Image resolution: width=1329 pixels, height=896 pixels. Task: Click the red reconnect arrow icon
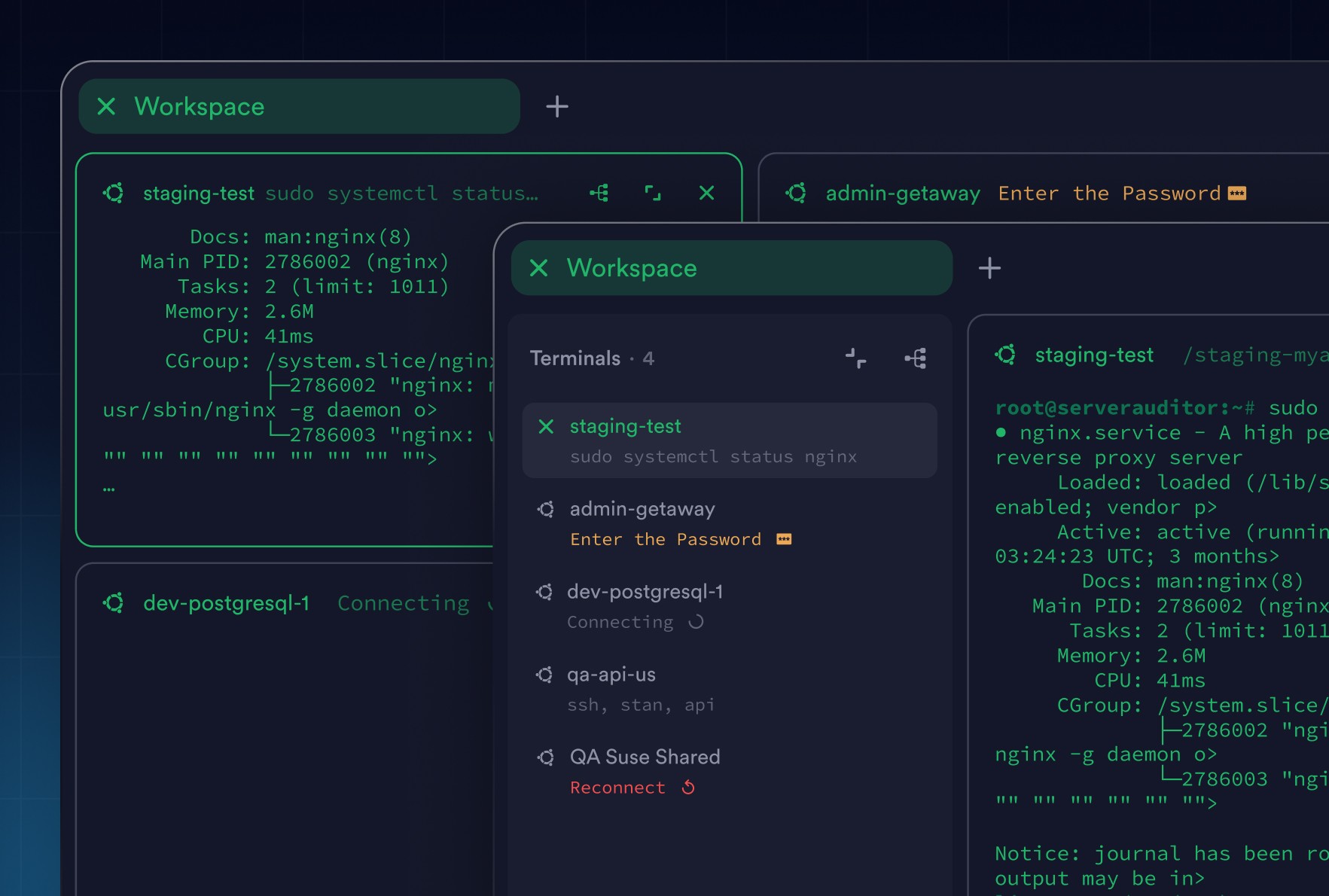click(688, 788)
